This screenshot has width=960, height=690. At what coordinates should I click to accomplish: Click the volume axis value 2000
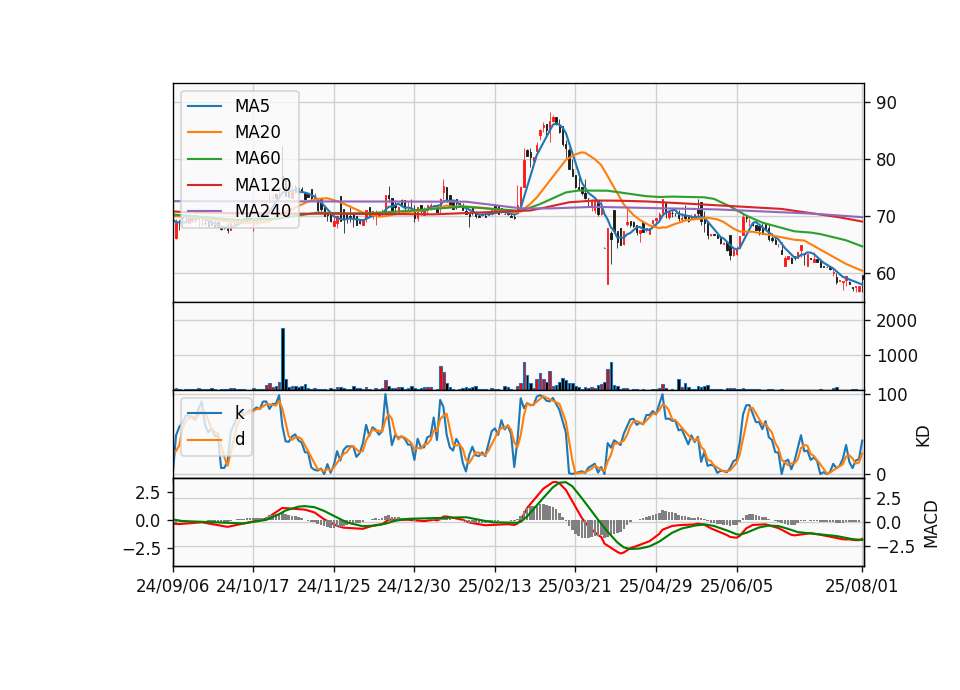click(896, 321)
